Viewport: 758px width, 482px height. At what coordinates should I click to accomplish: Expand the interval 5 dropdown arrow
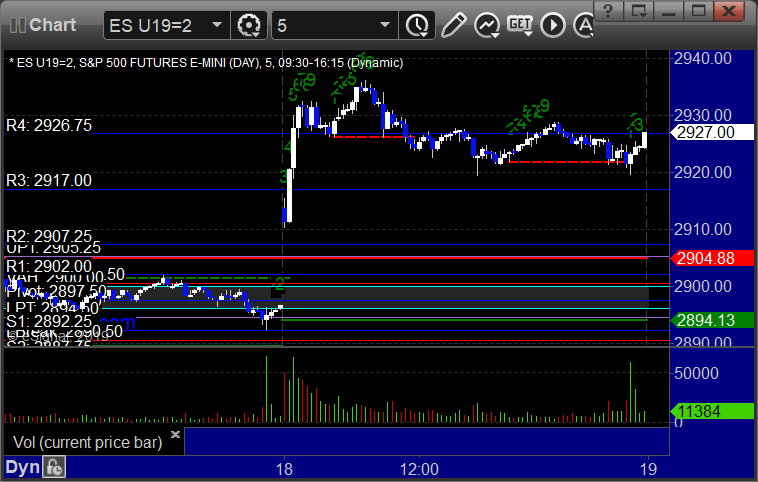pos(385,25)
